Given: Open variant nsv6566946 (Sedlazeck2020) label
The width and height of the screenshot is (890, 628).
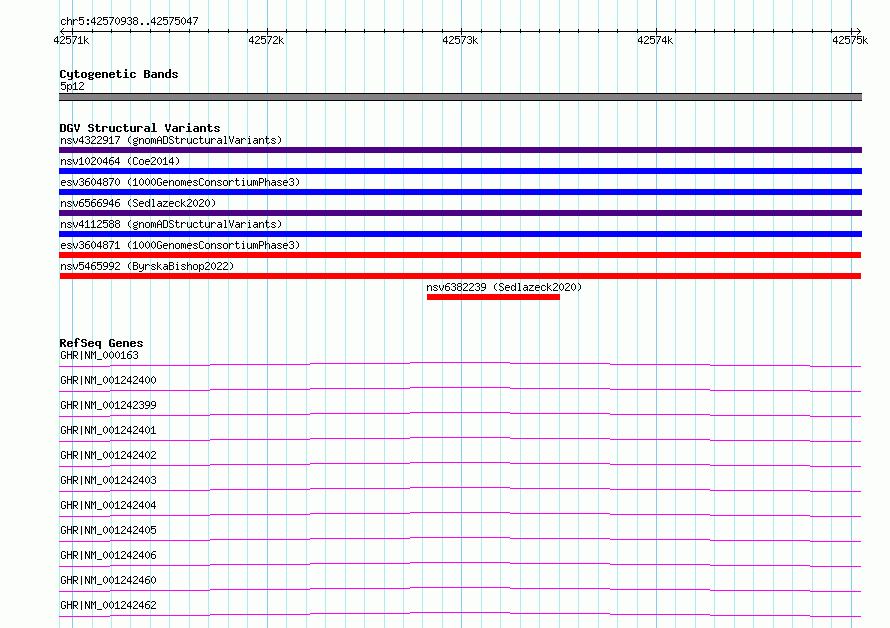Looking at the screenshot, I should (138, 203).
